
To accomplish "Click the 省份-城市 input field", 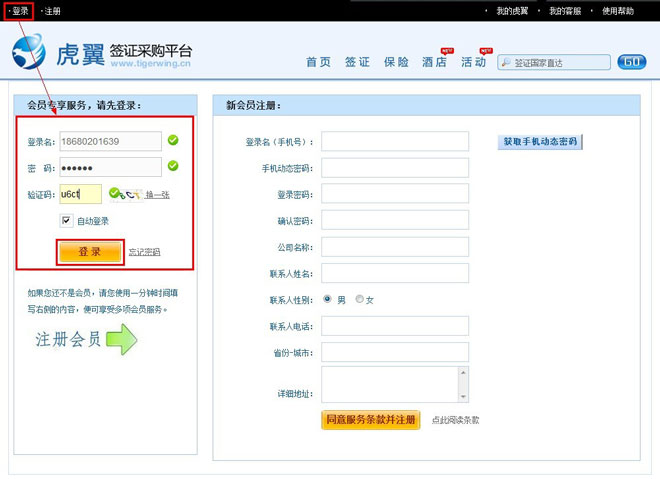I will coord(395,352).
